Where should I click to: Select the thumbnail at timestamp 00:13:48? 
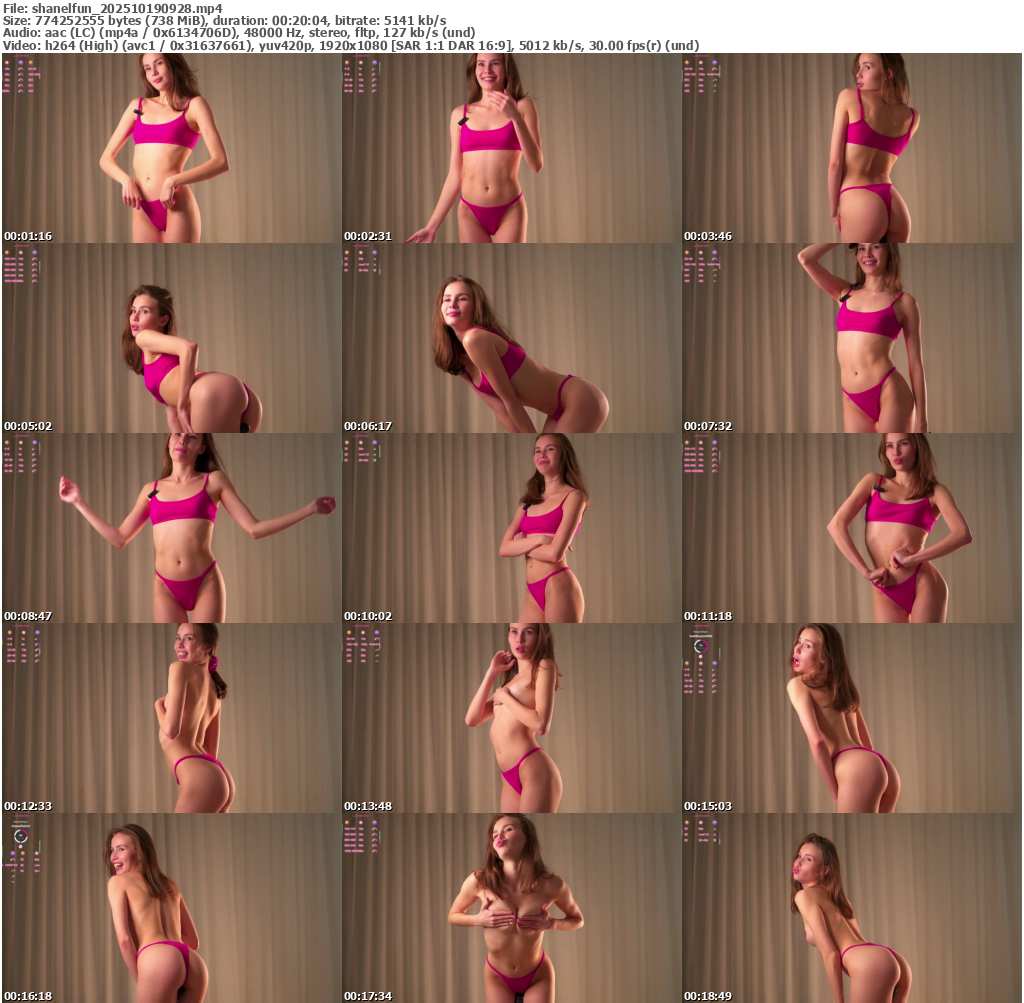point(511,718)
